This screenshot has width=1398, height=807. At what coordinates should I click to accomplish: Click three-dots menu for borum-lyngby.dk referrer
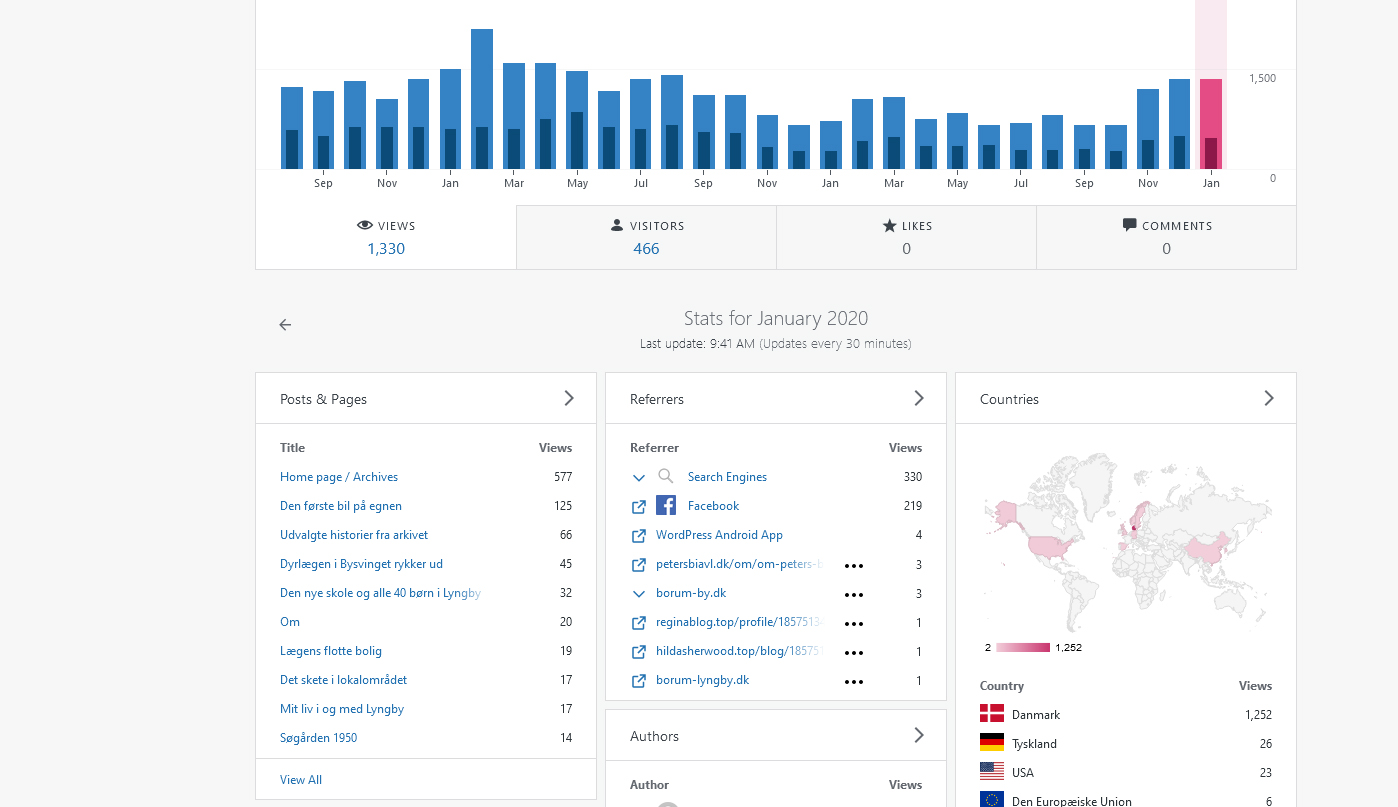pyautogui.click(x=853, y=681)
